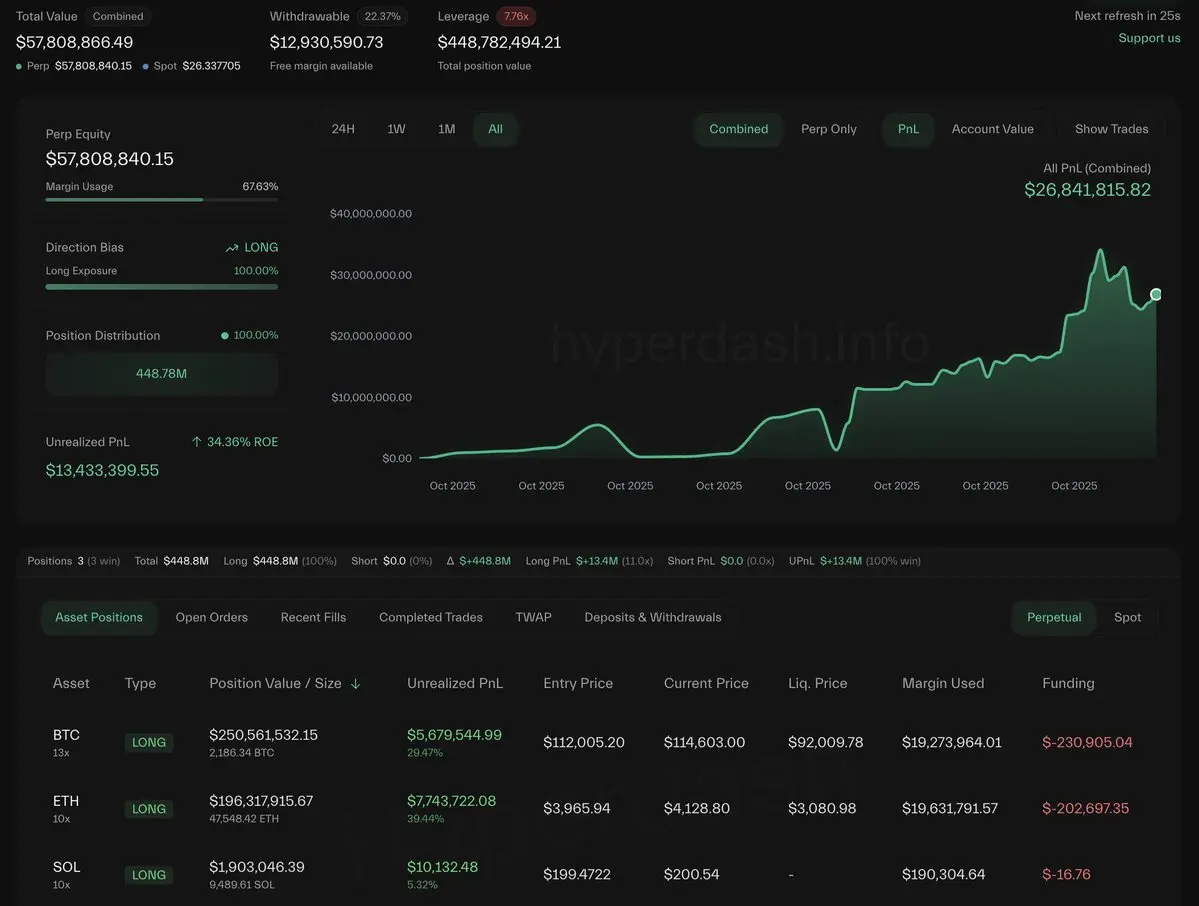Enable Show Trades on the chart
The width and height of the screenshot is (1199, 906).
click(1111, 129)
